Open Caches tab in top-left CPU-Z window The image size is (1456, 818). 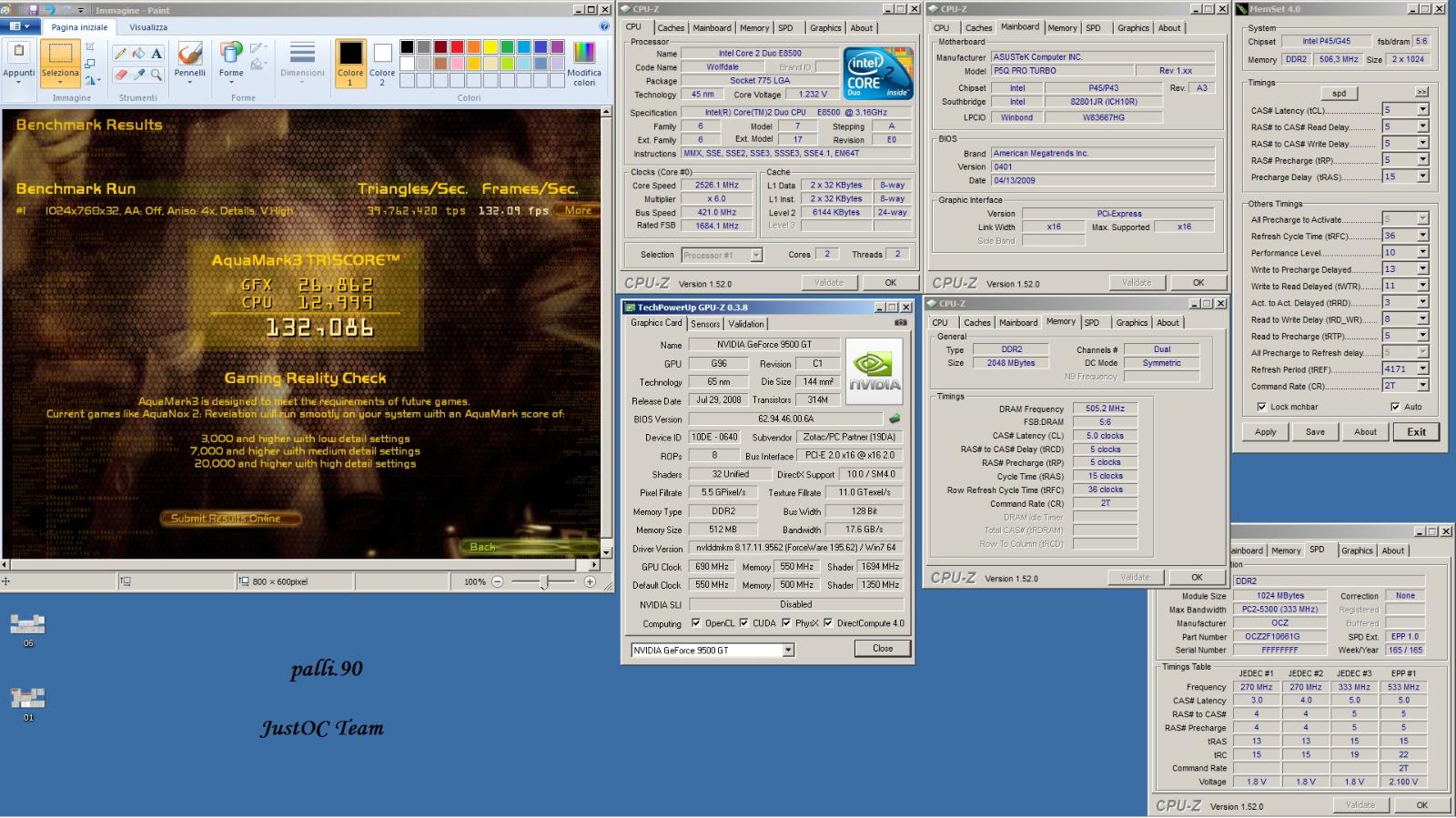(671, 28)
